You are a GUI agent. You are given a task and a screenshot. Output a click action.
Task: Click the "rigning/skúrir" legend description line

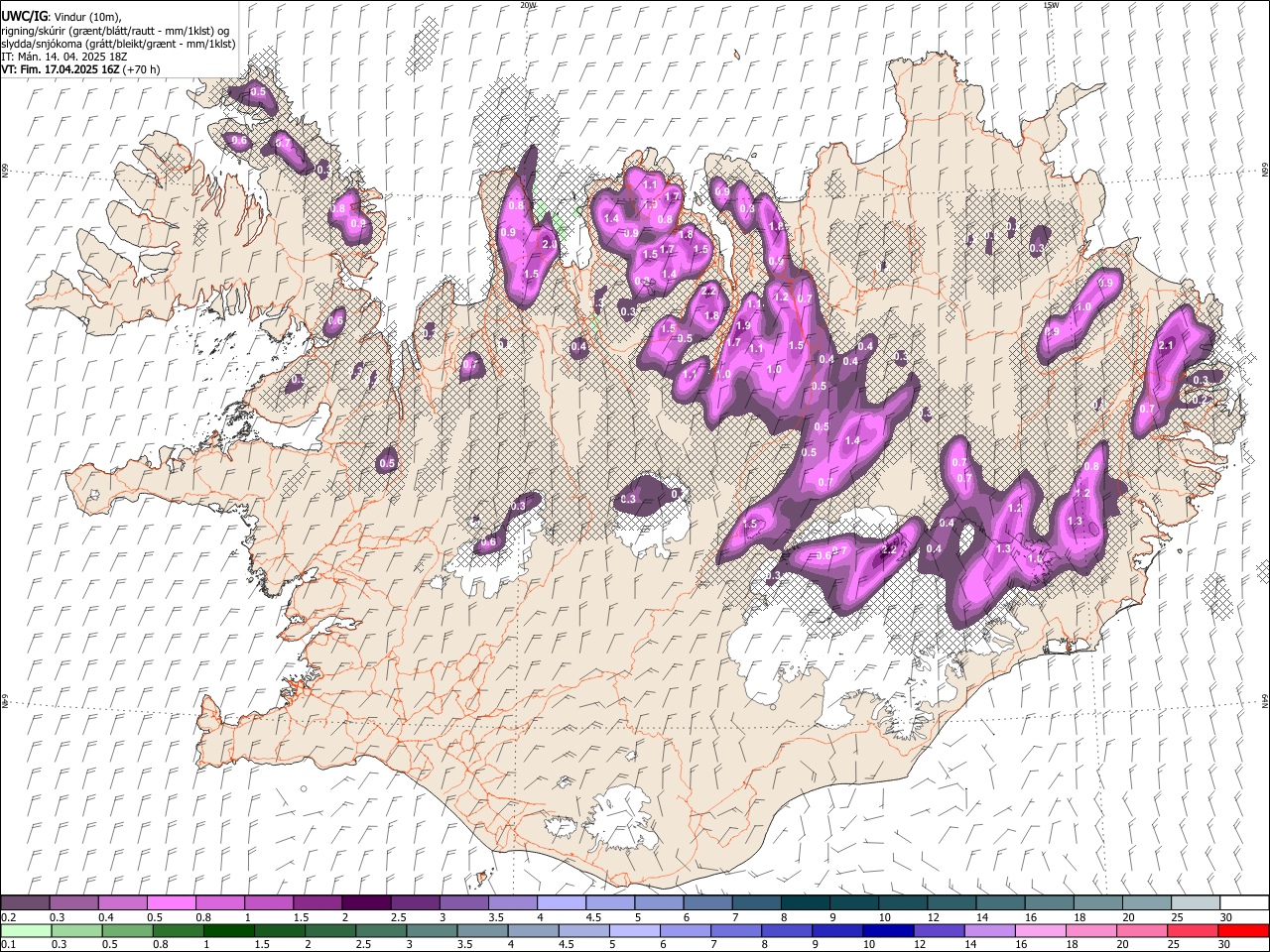115,30
